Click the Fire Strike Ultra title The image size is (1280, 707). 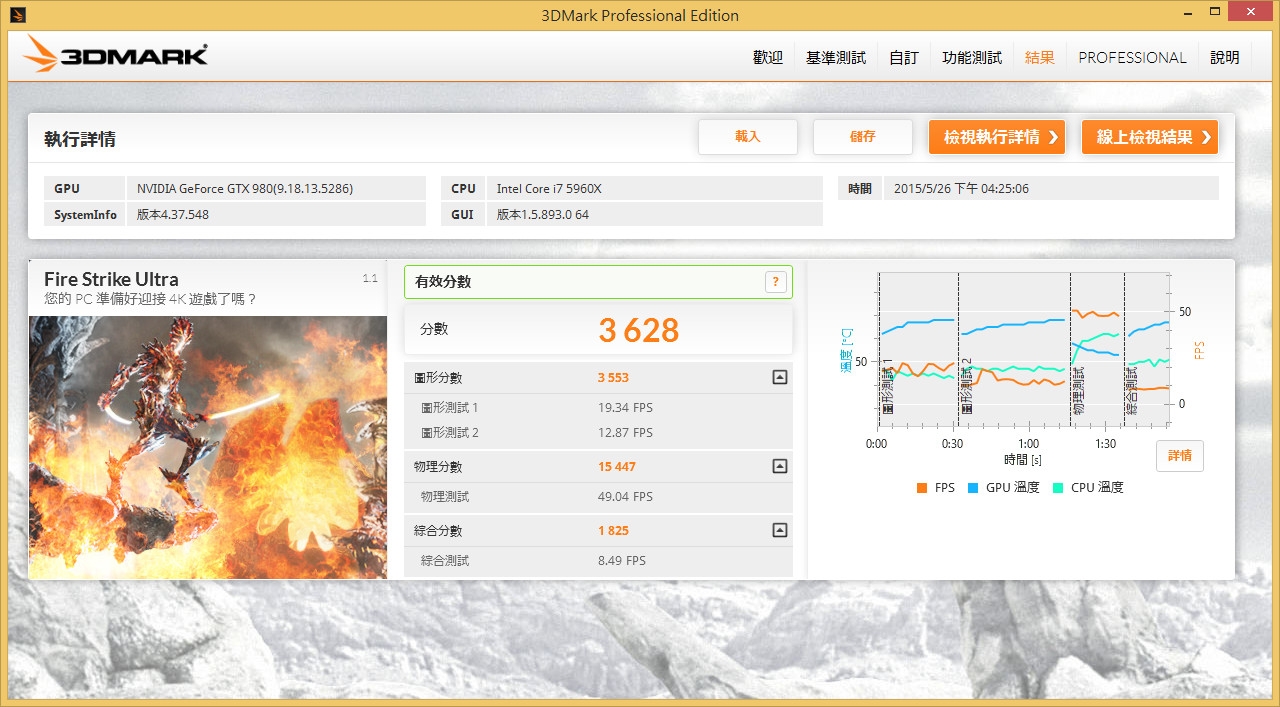point(111,279)
